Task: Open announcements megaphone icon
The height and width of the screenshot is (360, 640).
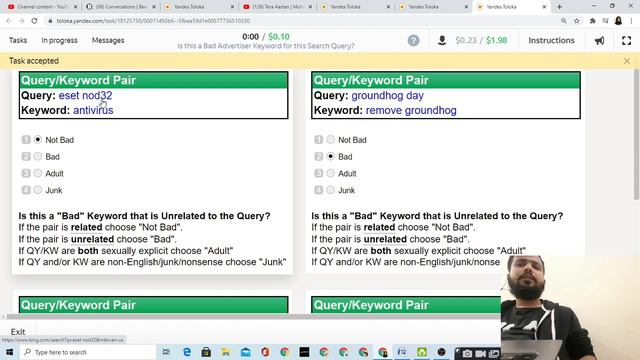Action: (599, 40)
